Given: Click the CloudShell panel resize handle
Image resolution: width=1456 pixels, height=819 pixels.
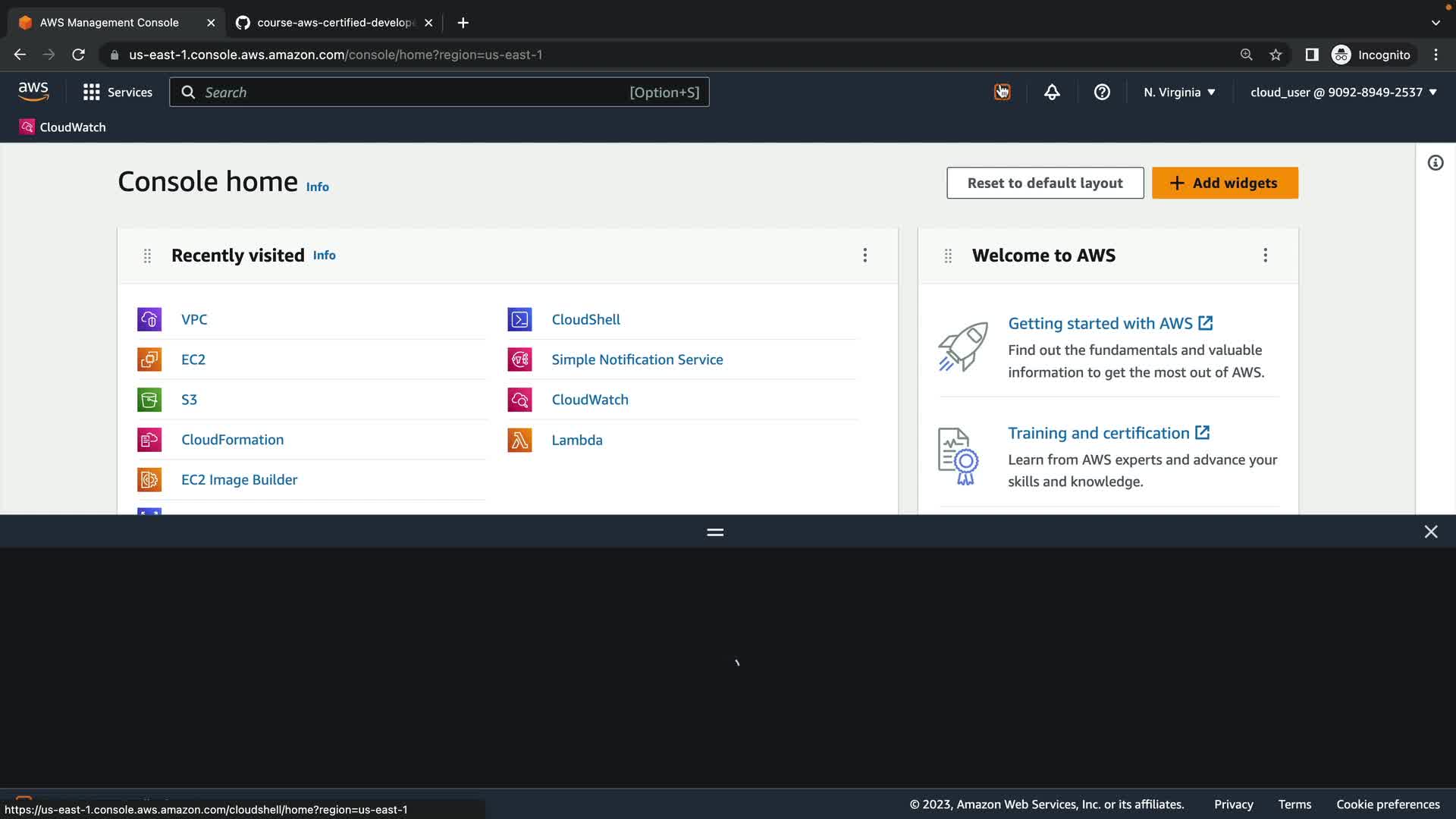Looking at the screenshot, I should tap(714, 532).
